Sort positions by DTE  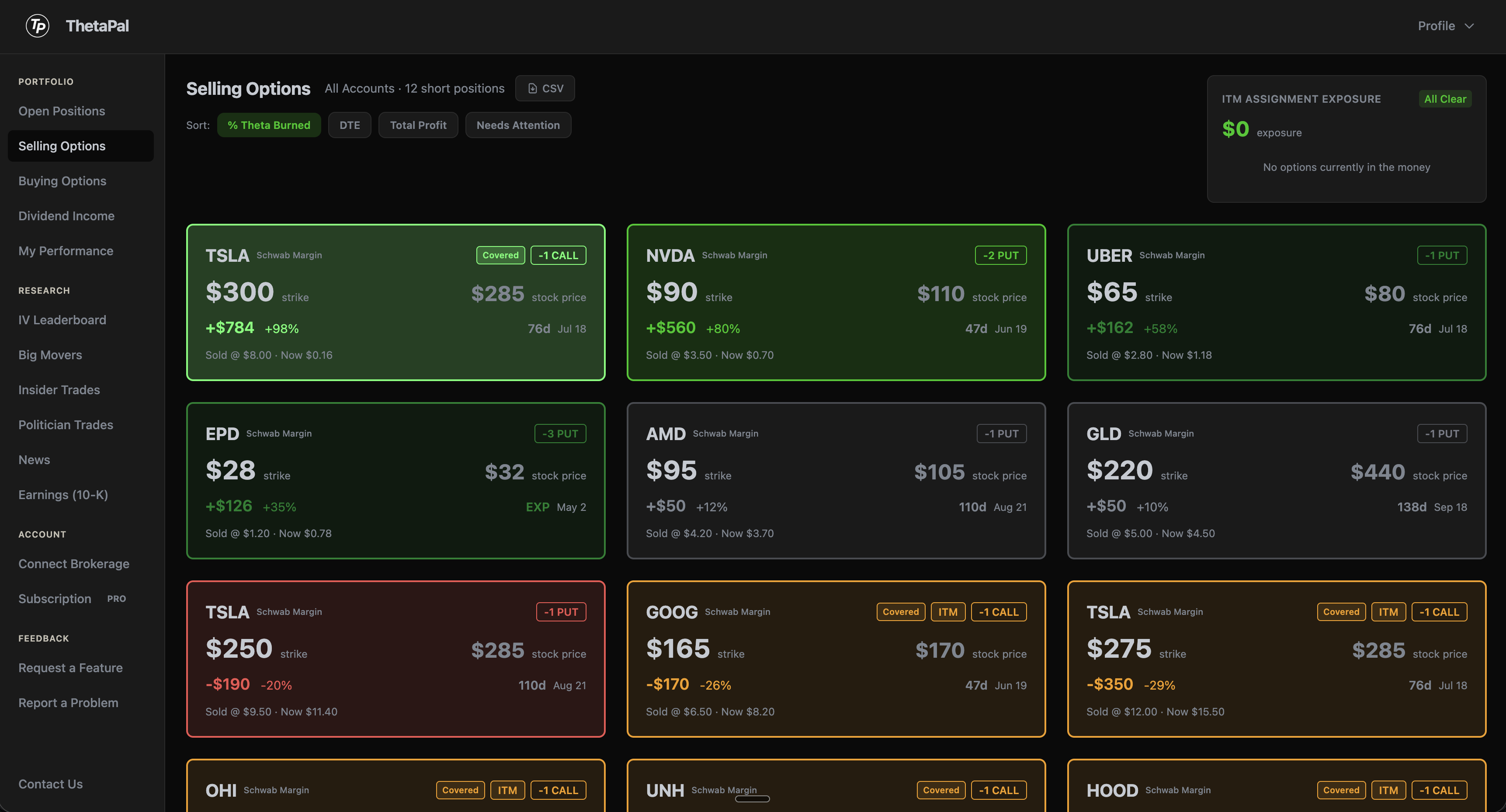[350, 125]
